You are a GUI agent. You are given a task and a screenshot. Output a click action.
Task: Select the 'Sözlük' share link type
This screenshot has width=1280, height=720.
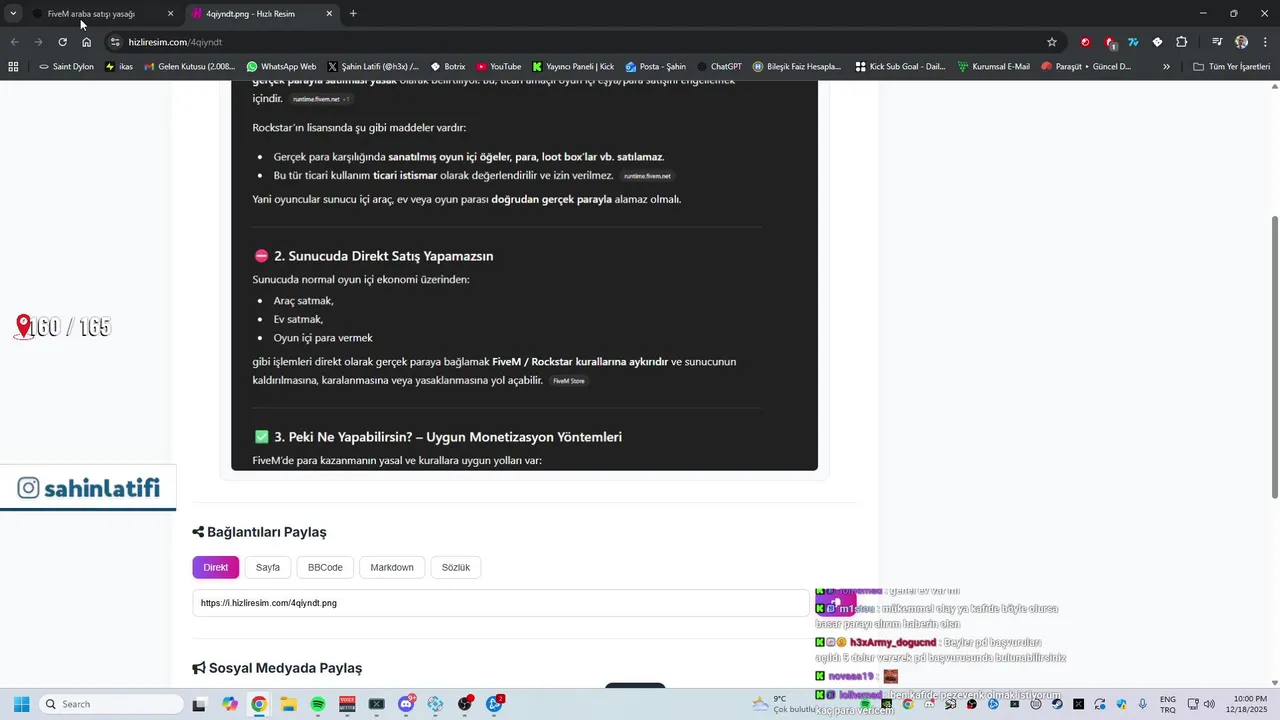click(456, 567)
